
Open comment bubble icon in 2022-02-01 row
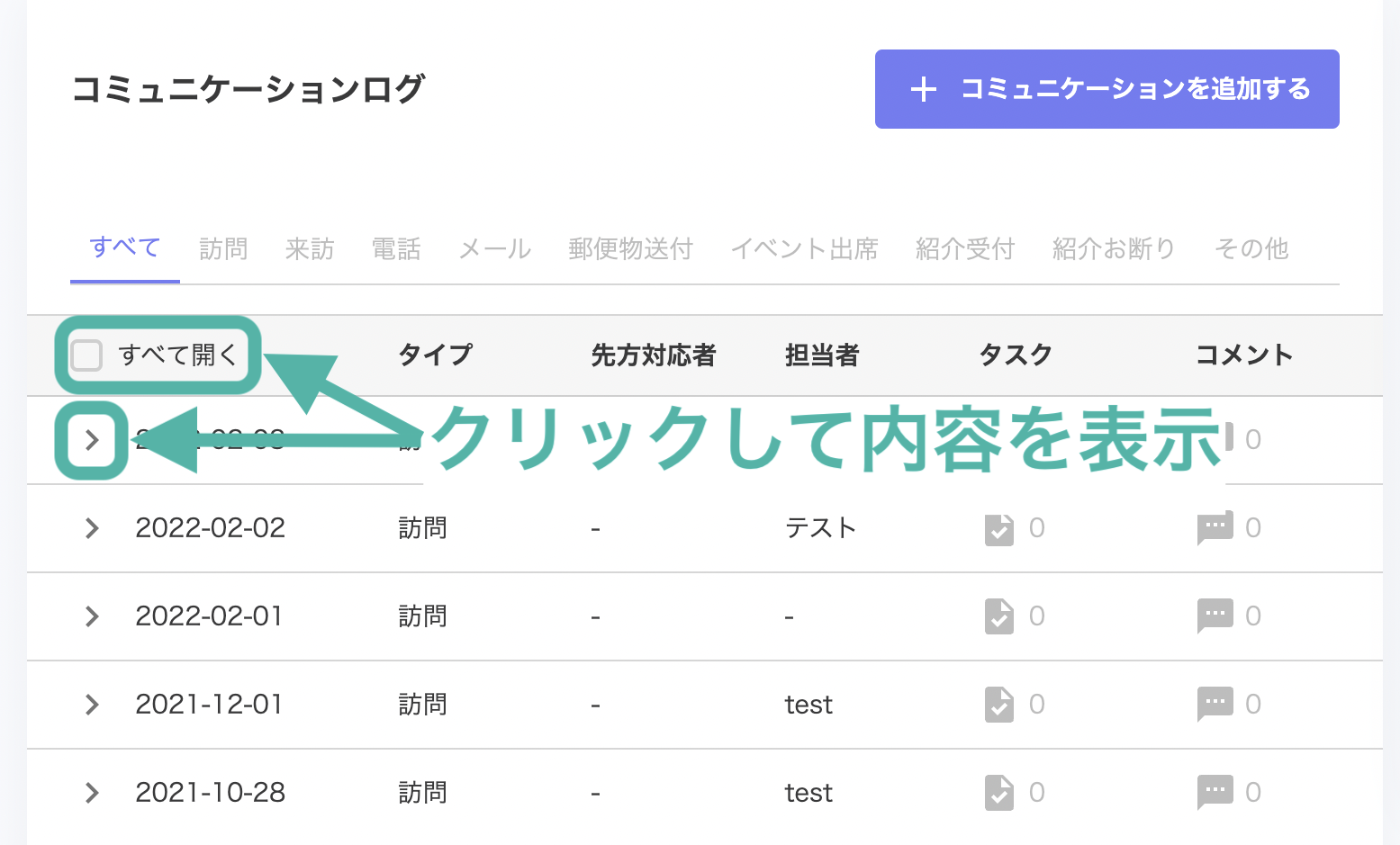coord(1215,616)
